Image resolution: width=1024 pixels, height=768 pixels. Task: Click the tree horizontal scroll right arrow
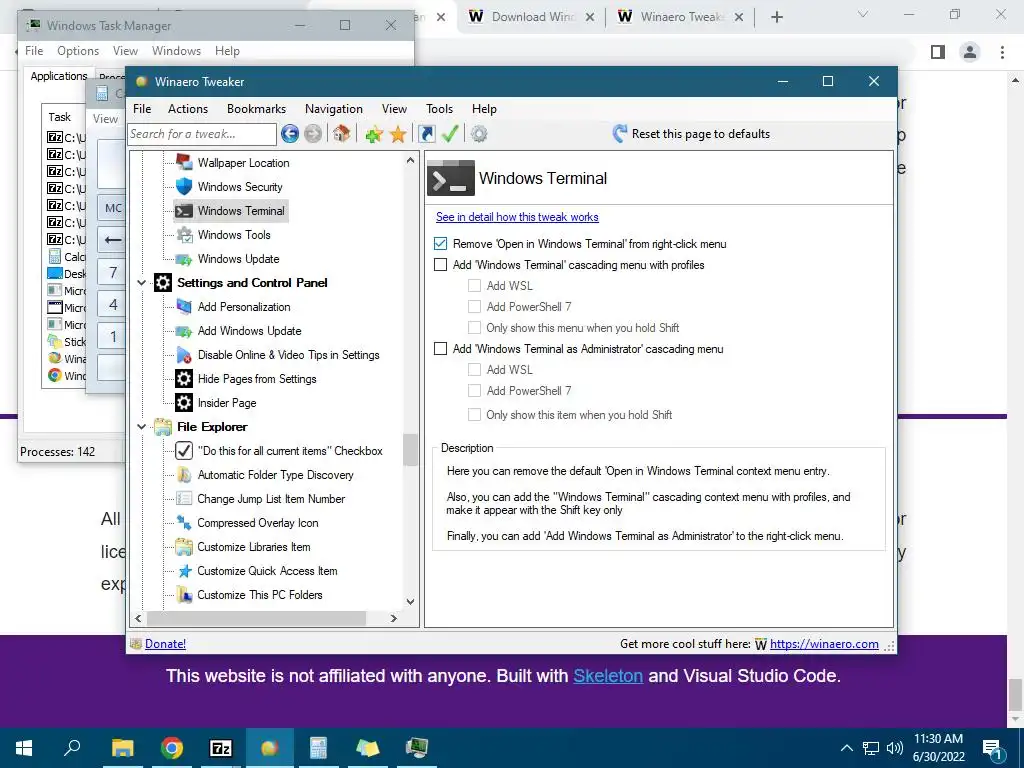coord(393,618)
